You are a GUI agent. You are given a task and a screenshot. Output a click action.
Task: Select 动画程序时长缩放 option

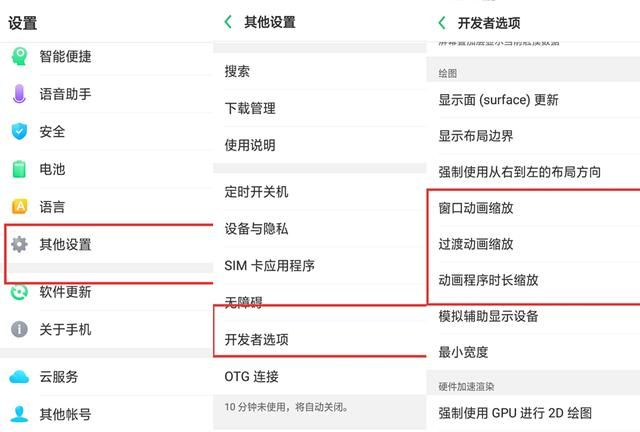pyautogui.click(x=489, y=280)
